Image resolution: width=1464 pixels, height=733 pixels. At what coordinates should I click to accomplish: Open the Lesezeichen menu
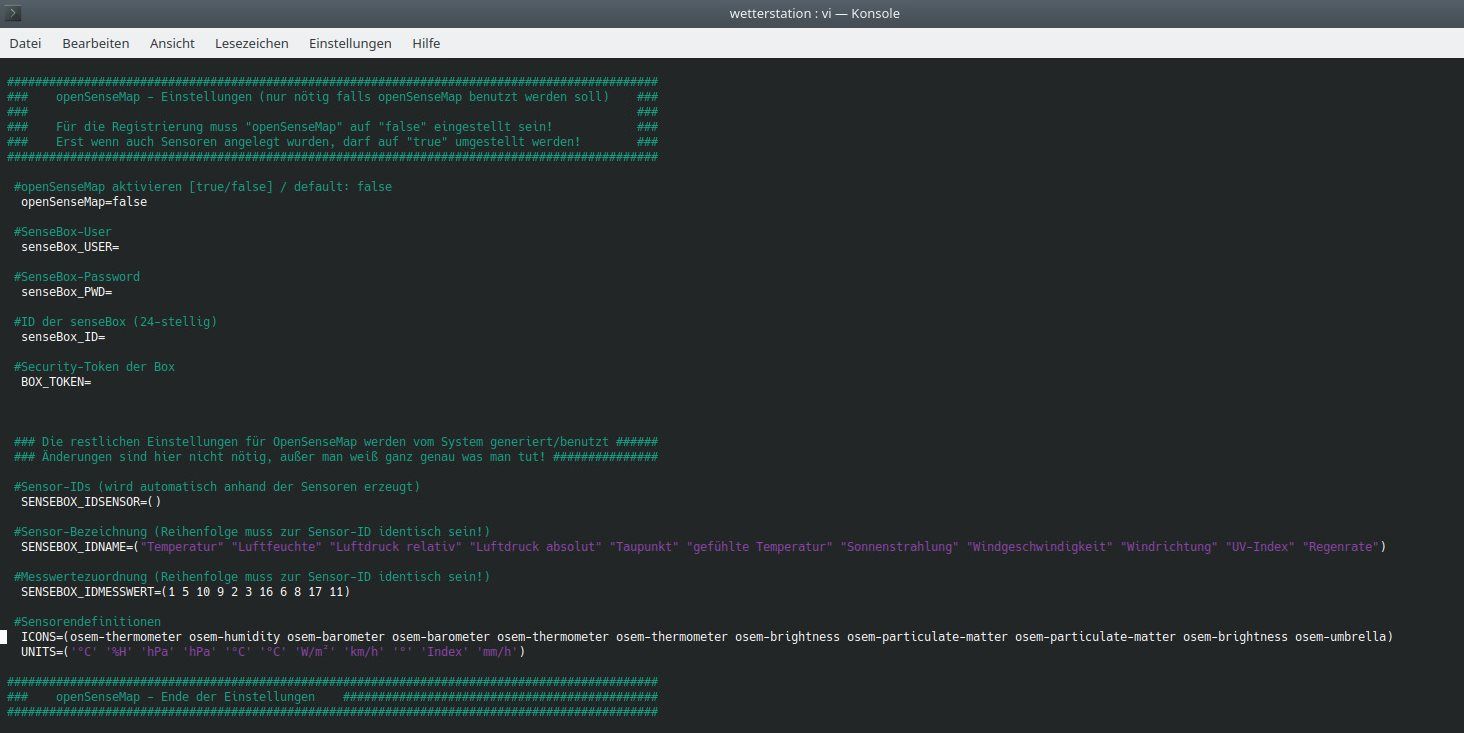click(251, 43)
